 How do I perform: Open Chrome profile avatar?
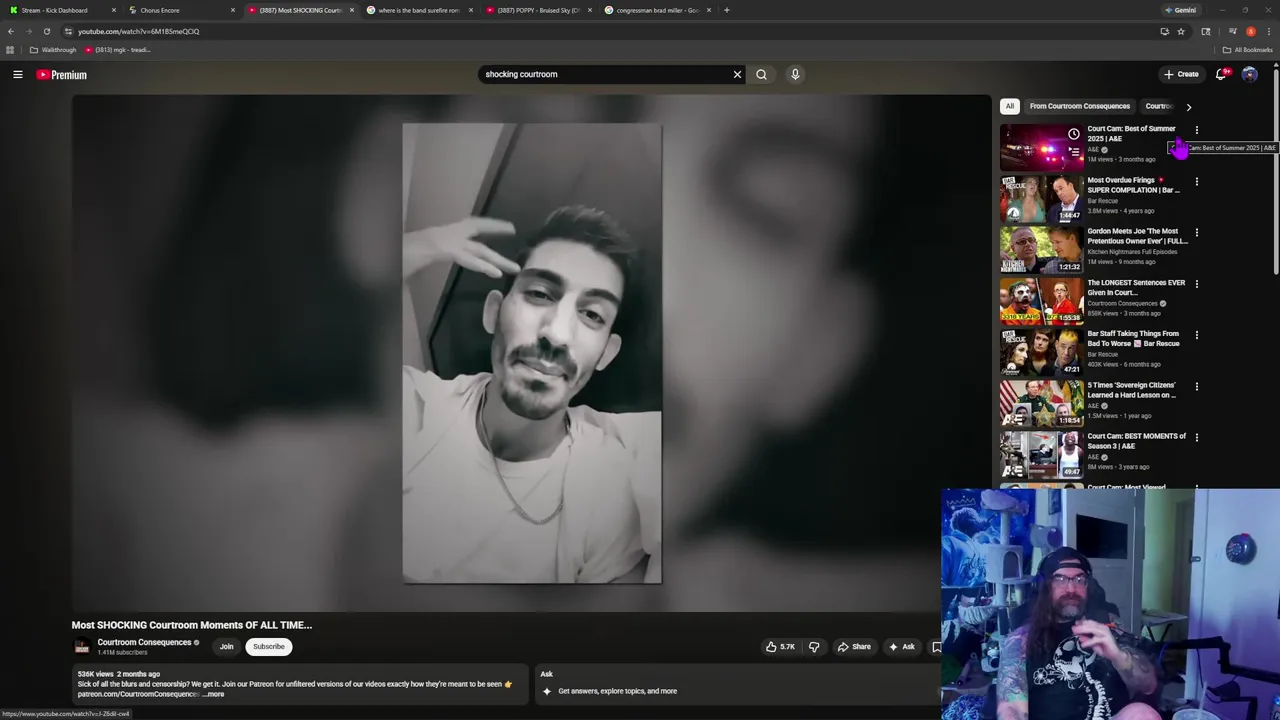pos(1250,31)
